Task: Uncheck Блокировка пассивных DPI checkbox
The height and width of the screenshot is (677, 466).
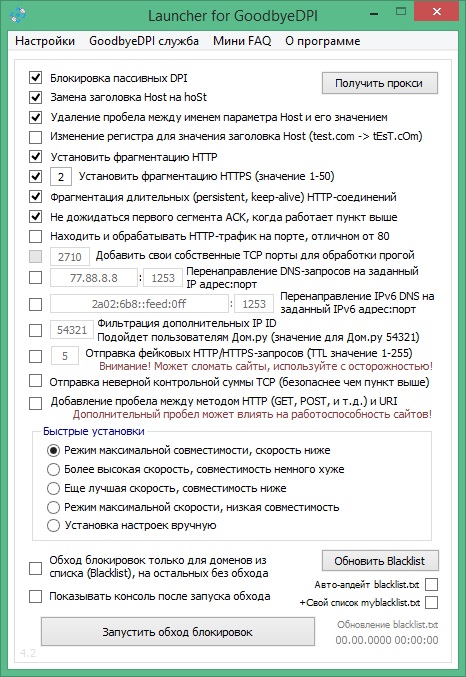Action: tap(35, 78)
